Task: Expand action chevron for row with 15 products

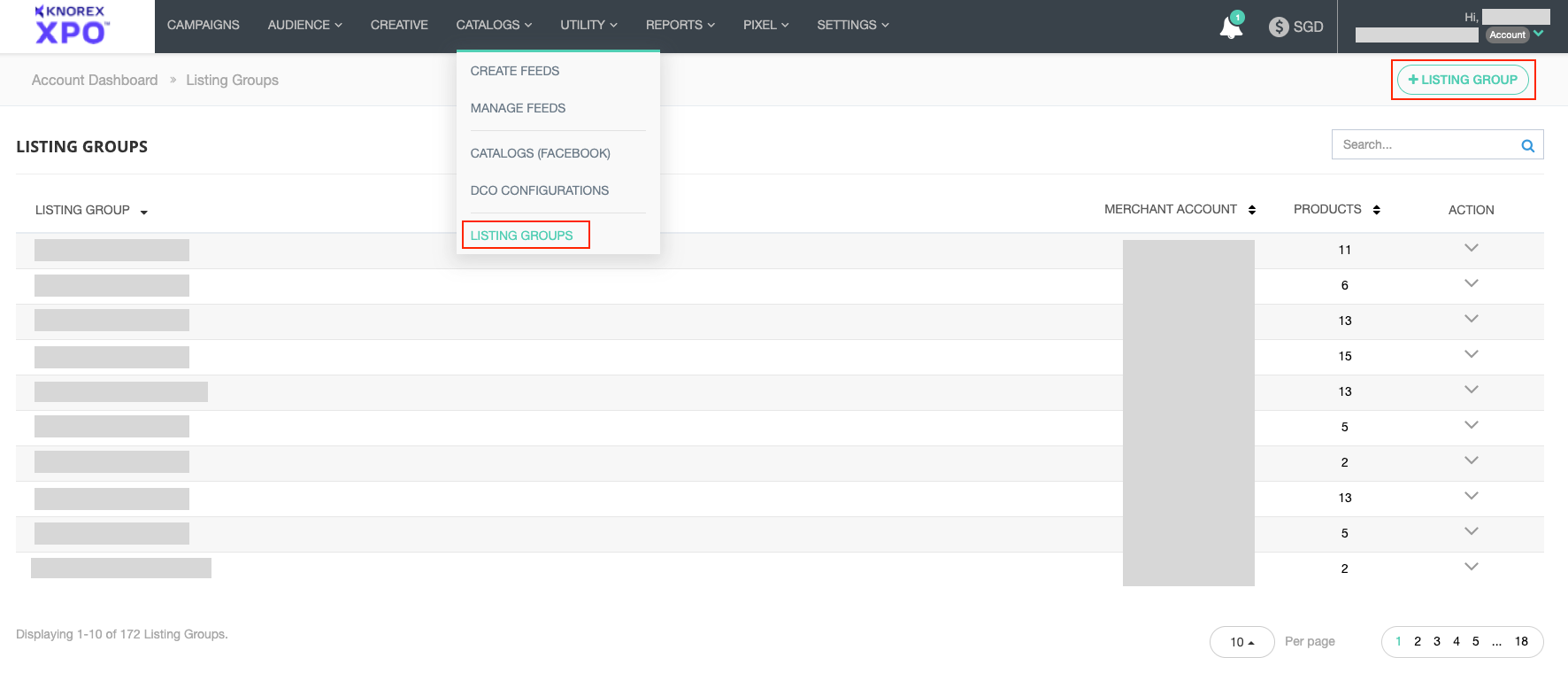Action: pos(1471,354)
